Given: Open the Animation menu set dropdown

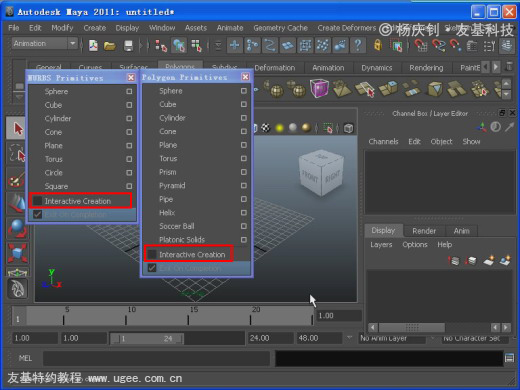Looking at the screenshot, I should pyautogui.click(x=45, y=43).
